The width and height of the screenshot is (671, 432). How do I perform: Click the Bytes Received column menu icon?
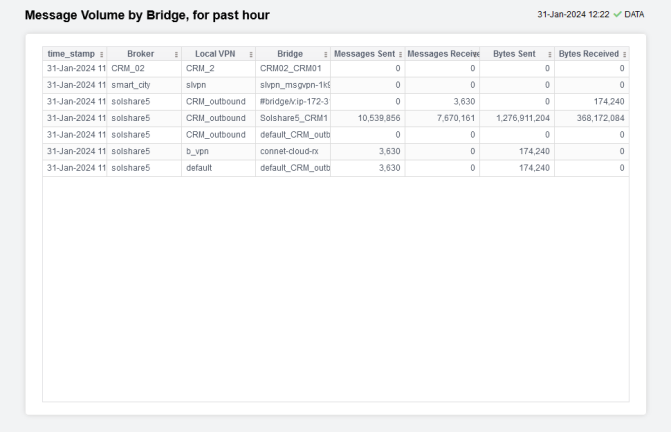tap(624, 53)
